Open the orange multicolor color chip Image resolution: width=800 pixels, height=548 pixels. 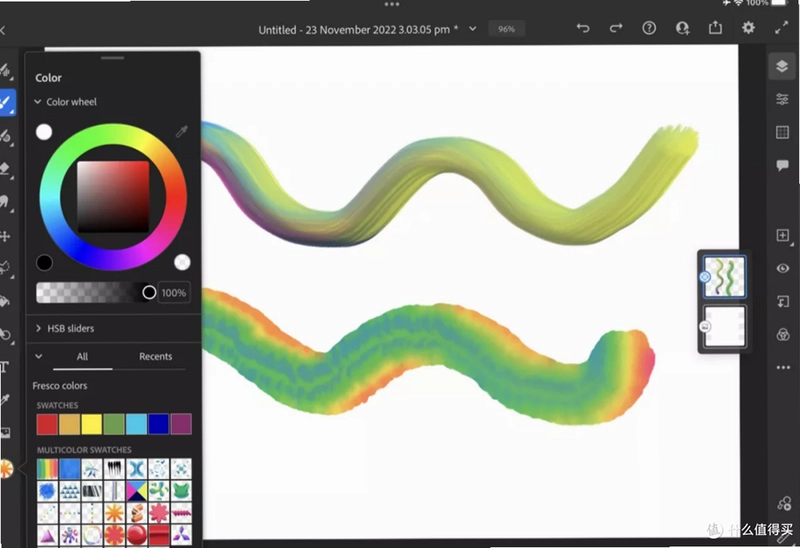click(x=6, y=468)
